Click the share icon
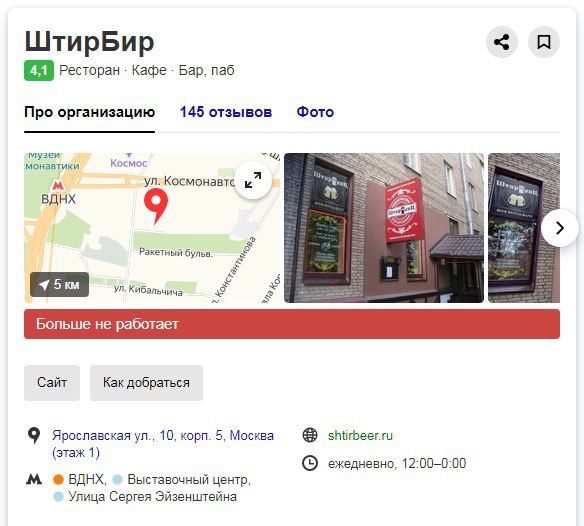This screenshot has height=526, width=584. click(501, 42)
